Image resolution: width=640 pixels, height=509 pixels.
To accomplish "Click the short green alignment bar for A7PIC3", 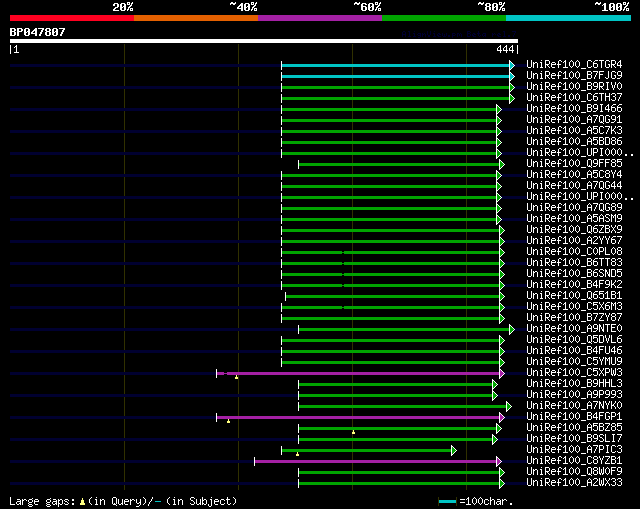I will point(367,451).
